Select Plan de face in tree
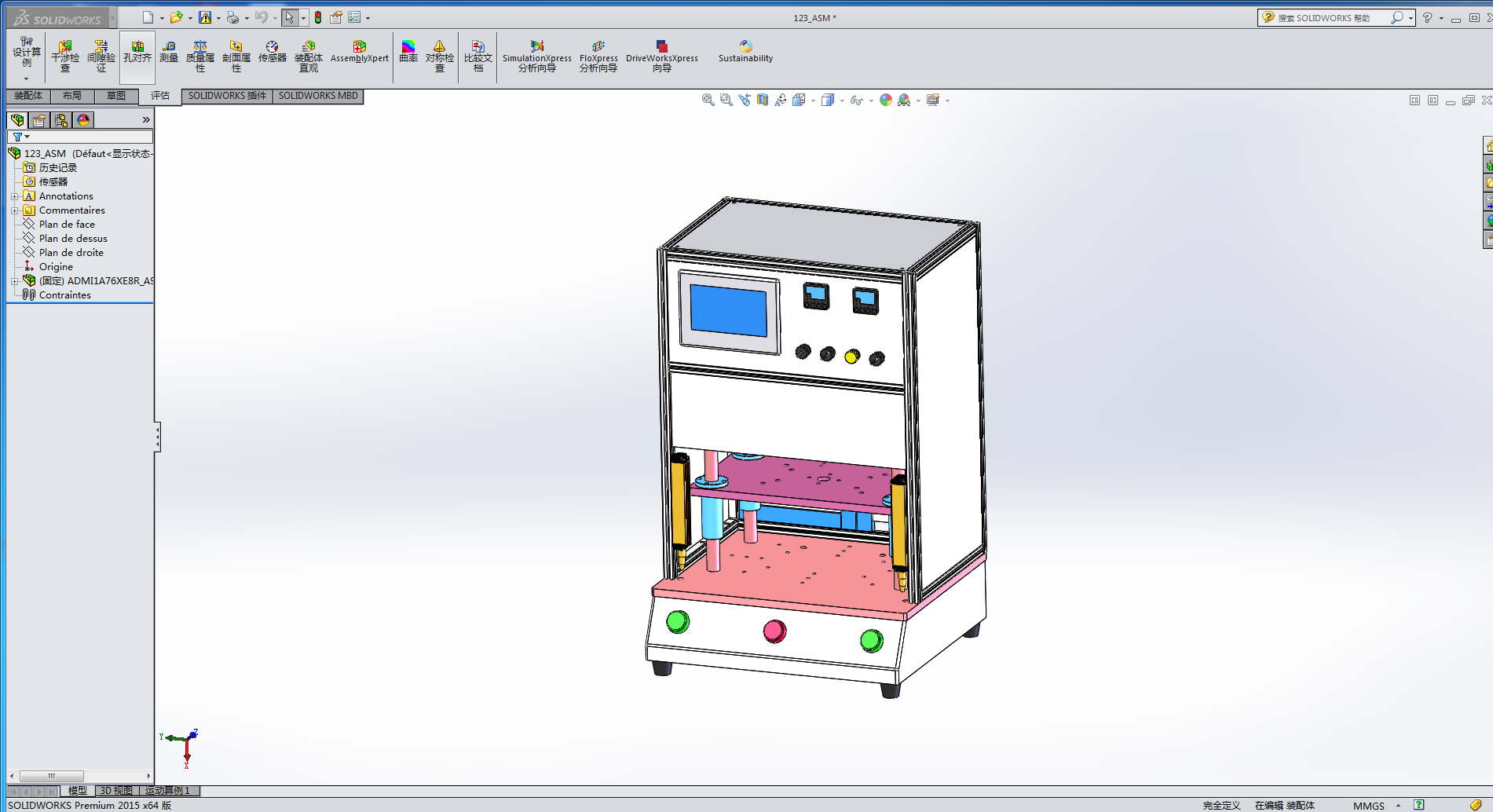Screen dimensions: 1493x812 (67, 225)
